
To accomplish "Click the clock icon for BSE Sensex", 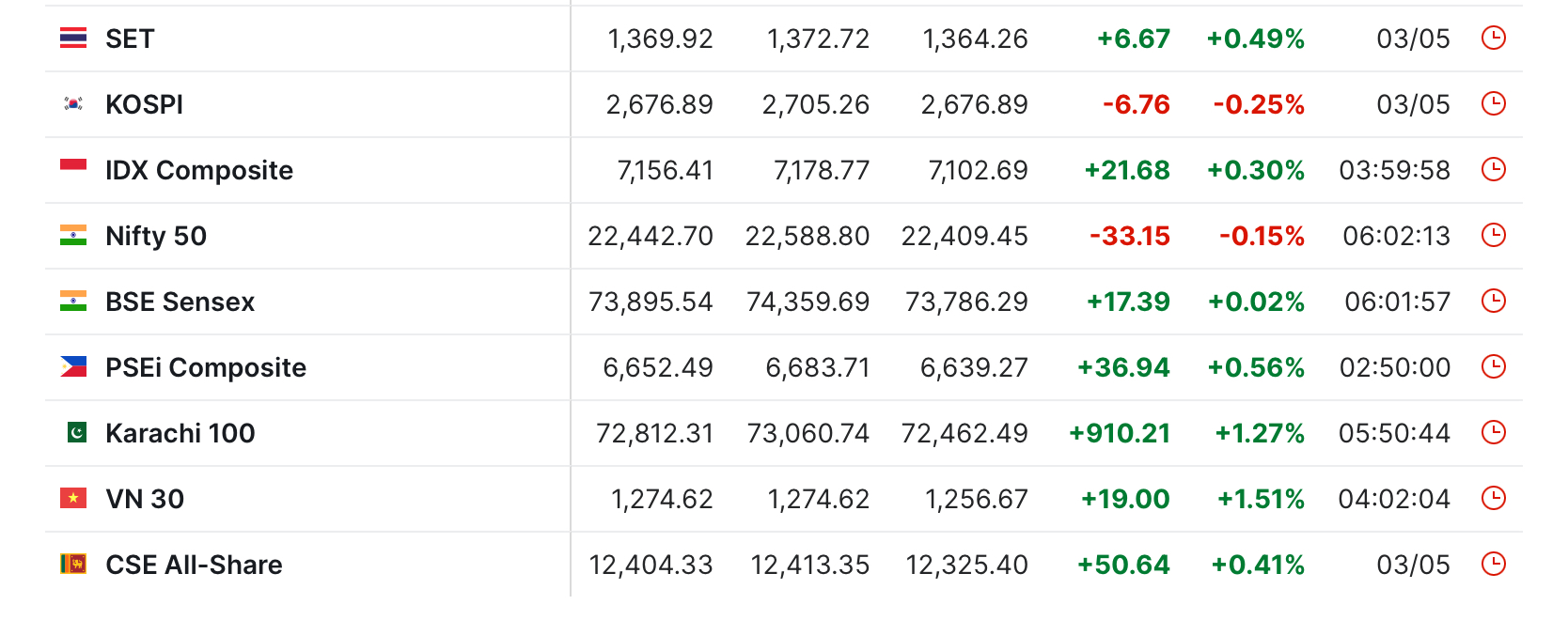I will [x=1493, y=301].
